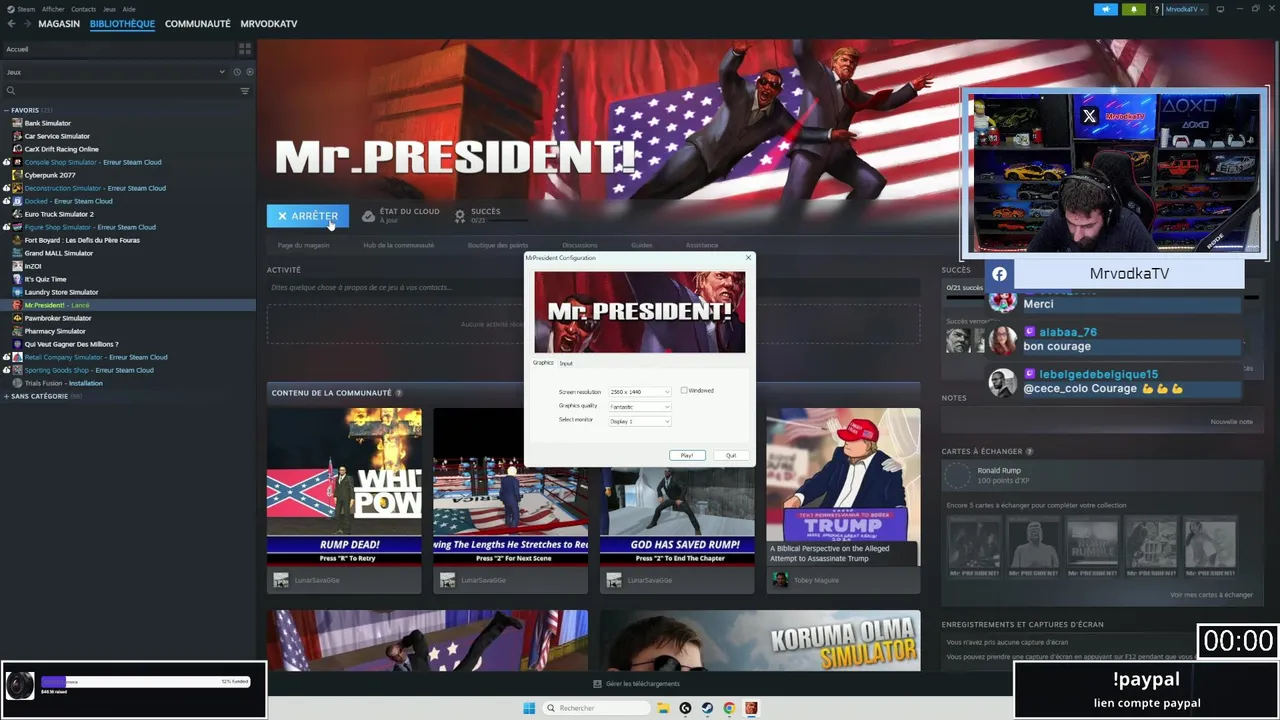Switch library to grid collections view icon
1280x720 pixels.
(244, 49)
